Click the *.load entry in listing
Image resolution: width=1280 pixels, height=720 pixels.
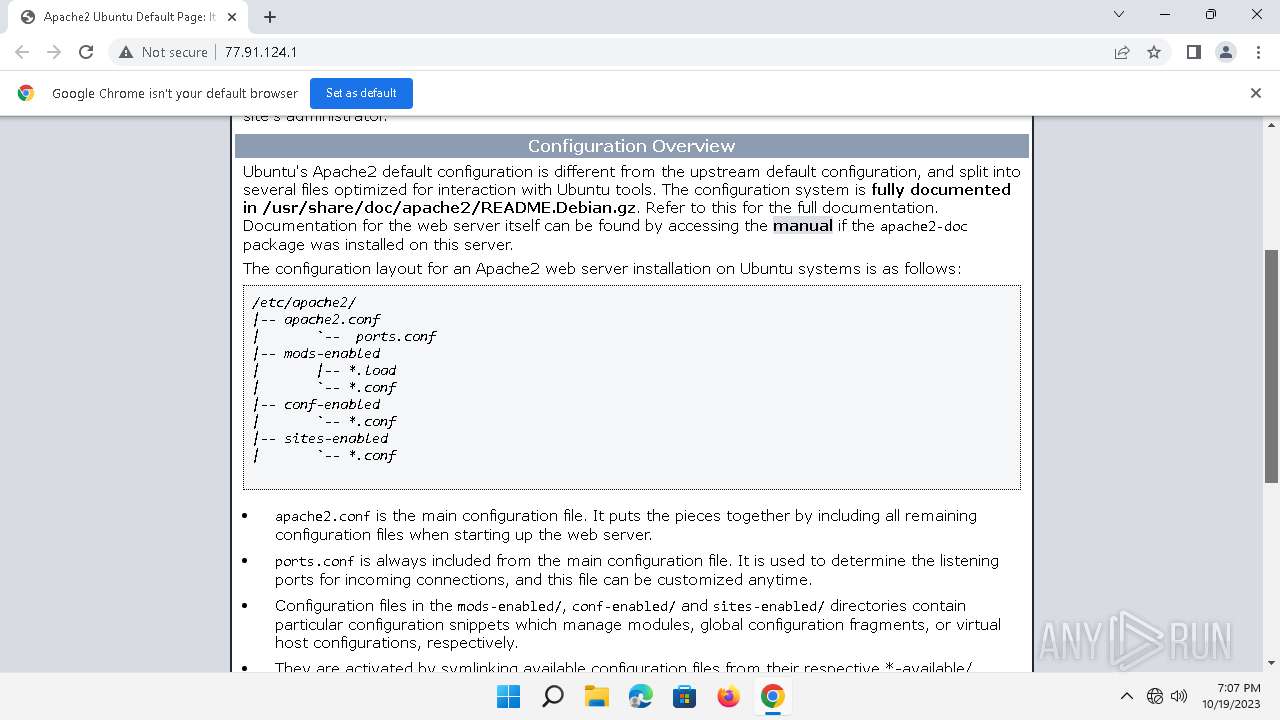372,370
